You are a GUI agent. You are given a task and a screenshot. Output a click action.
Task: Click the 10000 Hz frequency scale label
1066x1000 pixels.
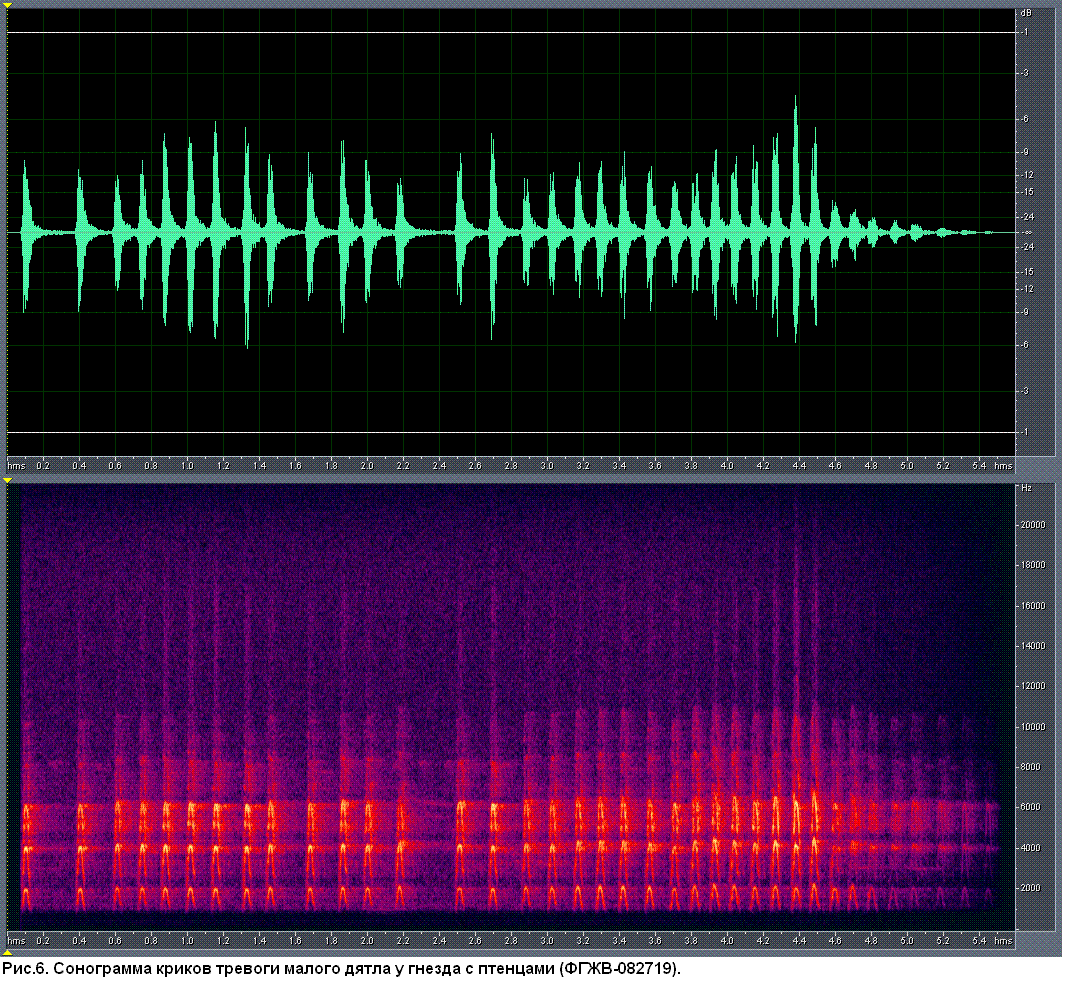tap(1033, 727)
